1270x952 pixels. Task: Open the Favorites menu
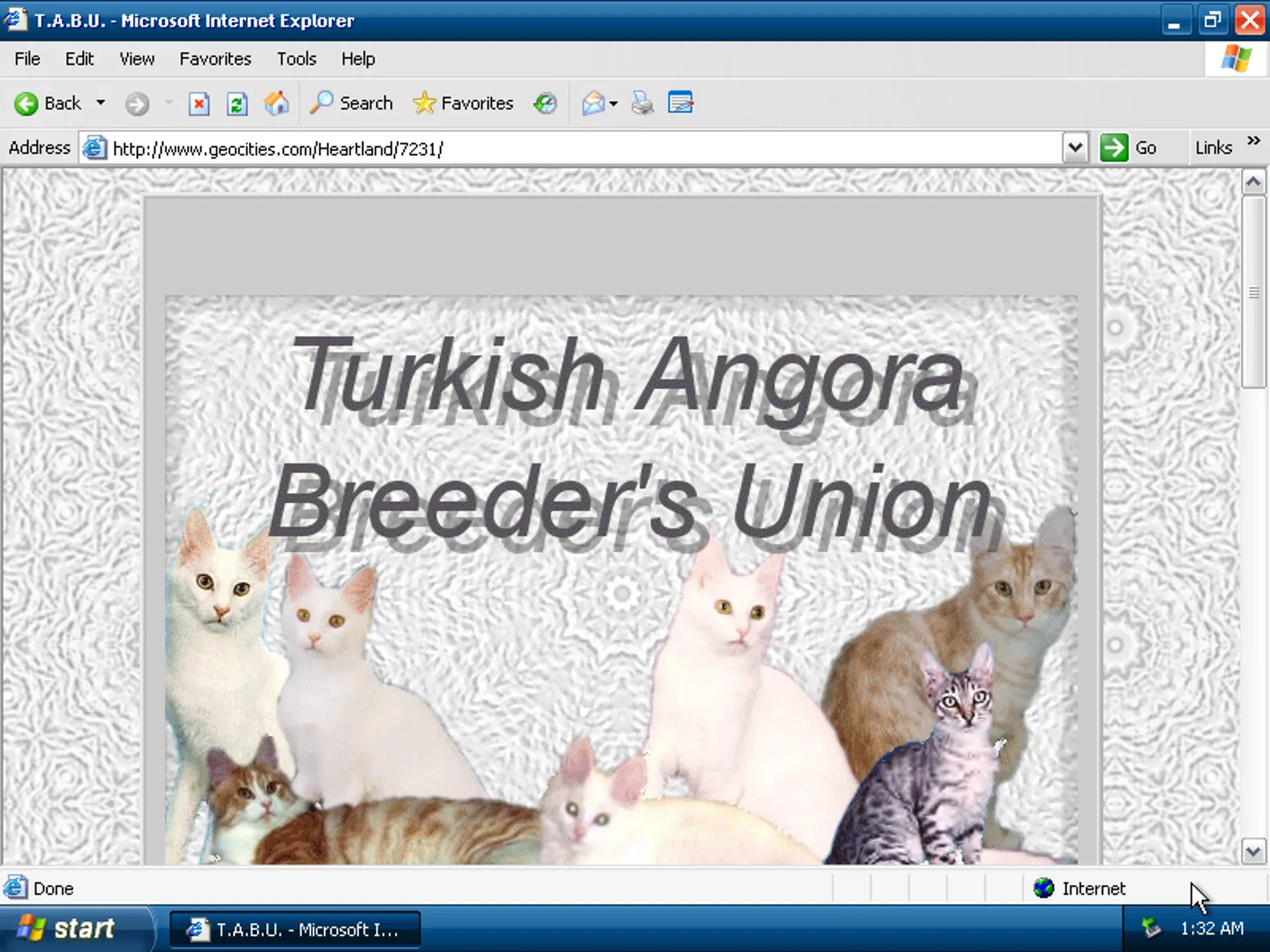click(215, 59)
